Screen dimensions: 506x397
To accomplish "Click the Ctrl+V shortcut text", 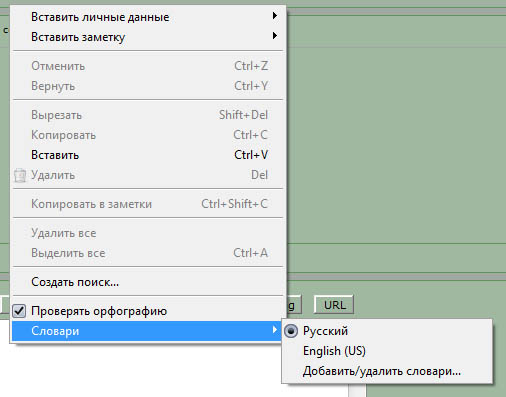I will tap(251, 155).
